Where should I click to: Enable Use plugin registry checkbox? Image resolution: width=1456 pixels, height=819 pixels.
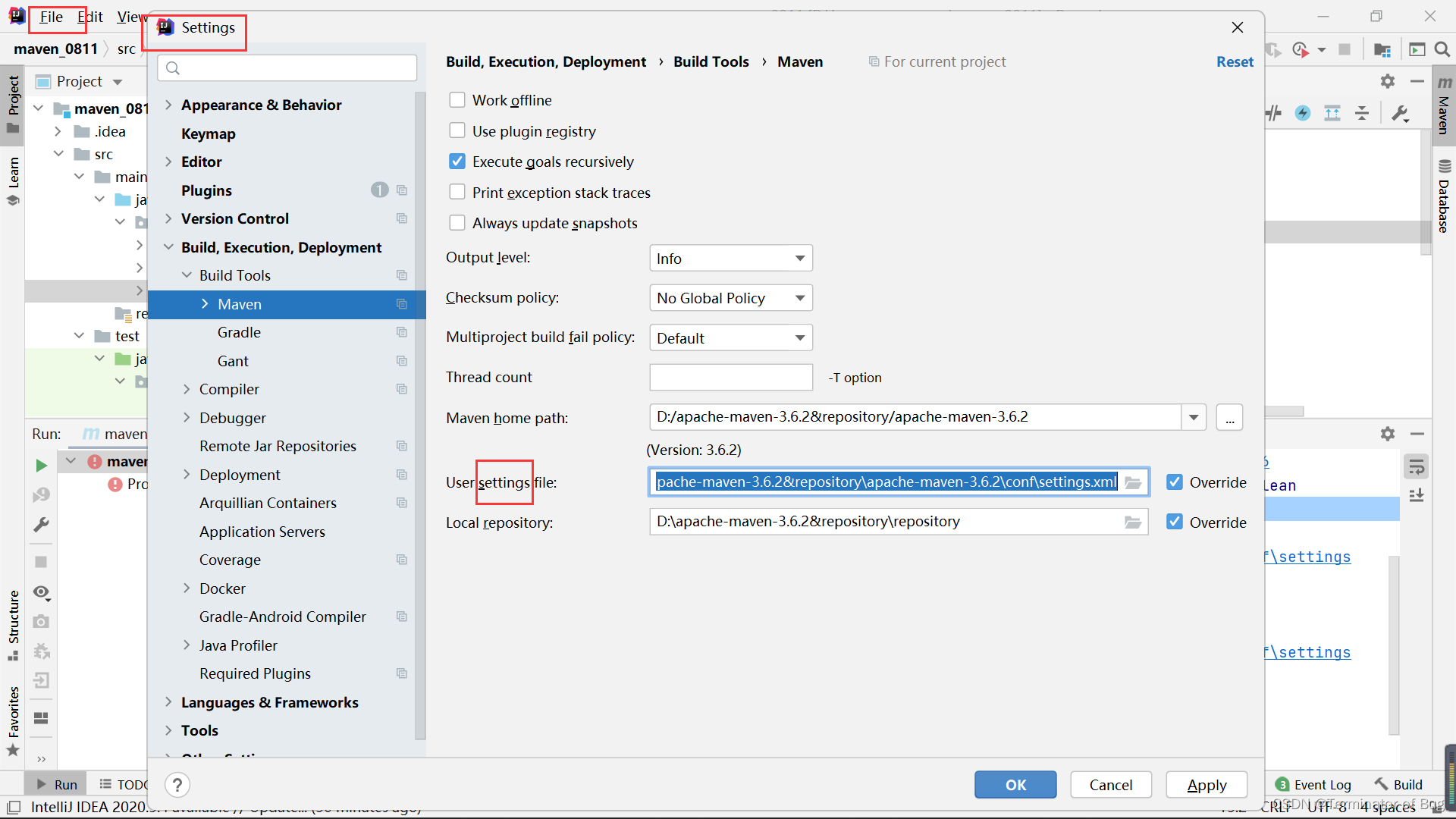[457, 130]
